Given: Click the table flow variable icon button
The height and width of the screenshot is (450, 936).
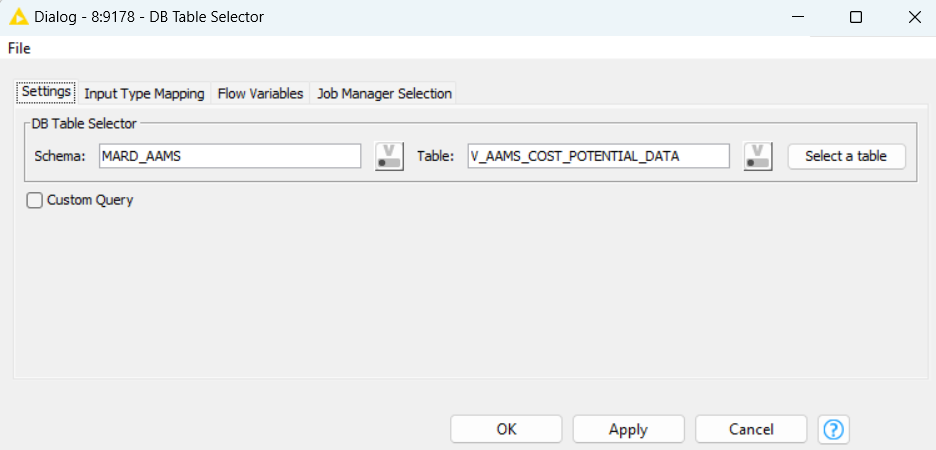Looking at the screenshot, I should coord(757,156).
